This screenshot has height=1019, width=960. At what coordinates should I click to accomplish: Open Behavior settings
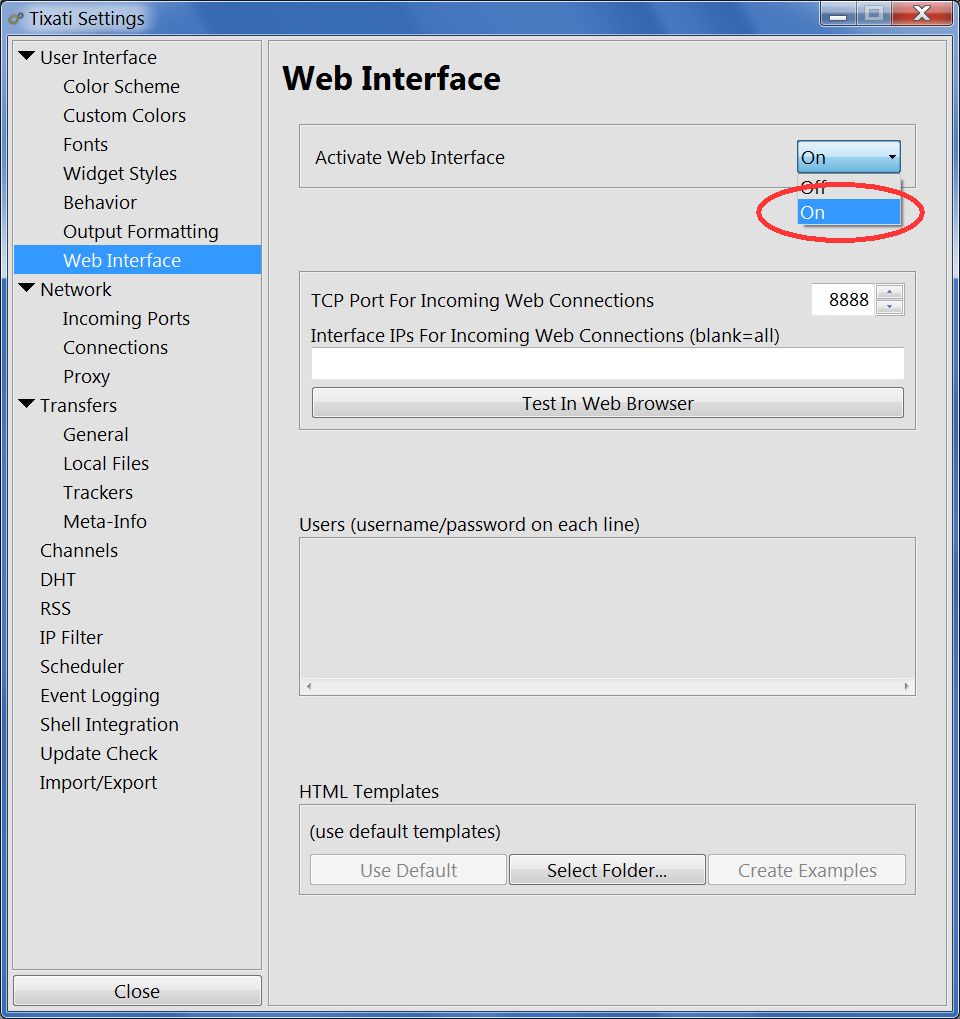click(100, 203)
